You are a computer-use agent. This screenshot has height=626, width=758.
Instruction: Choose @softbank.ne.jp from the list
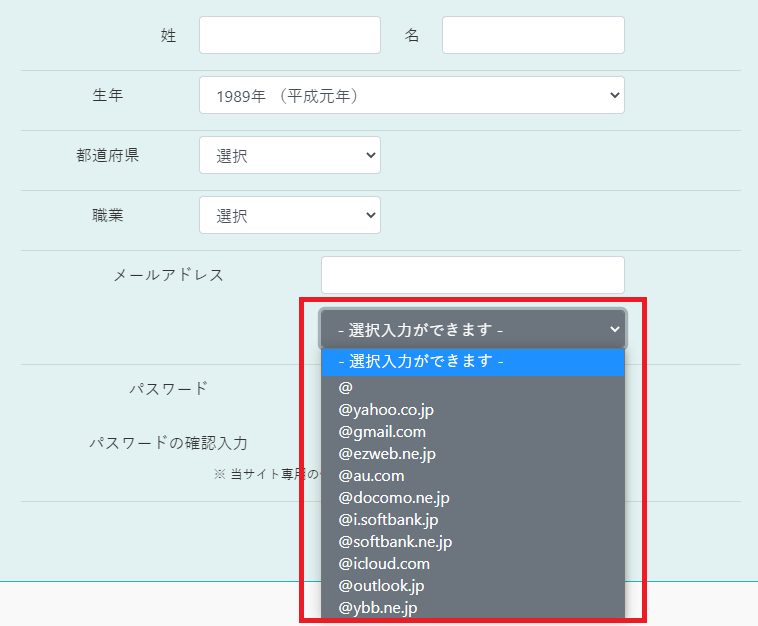pos(473,541)
